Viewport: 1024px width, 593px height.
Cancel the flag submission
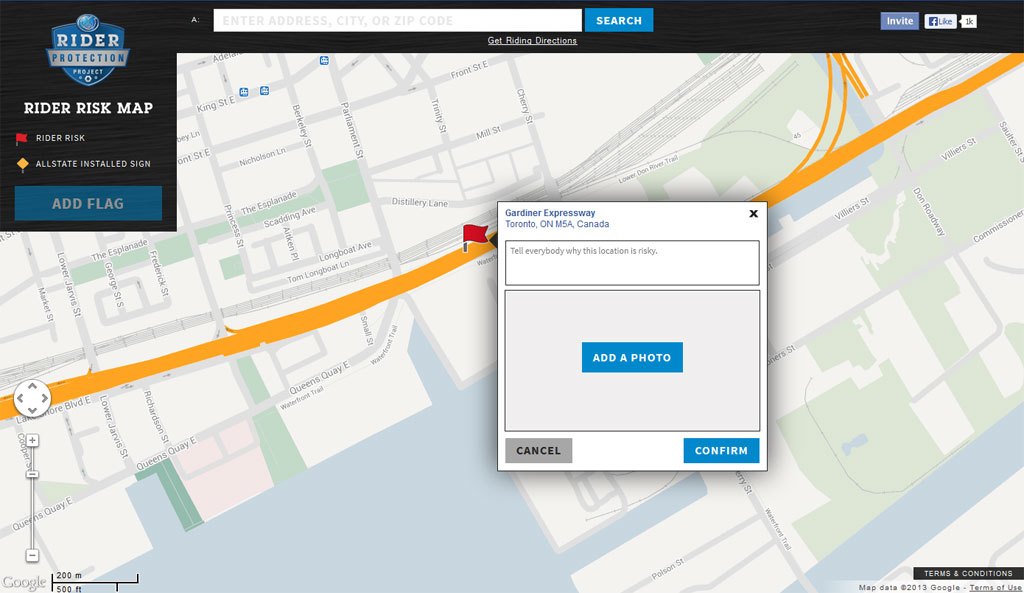[538, 450]
